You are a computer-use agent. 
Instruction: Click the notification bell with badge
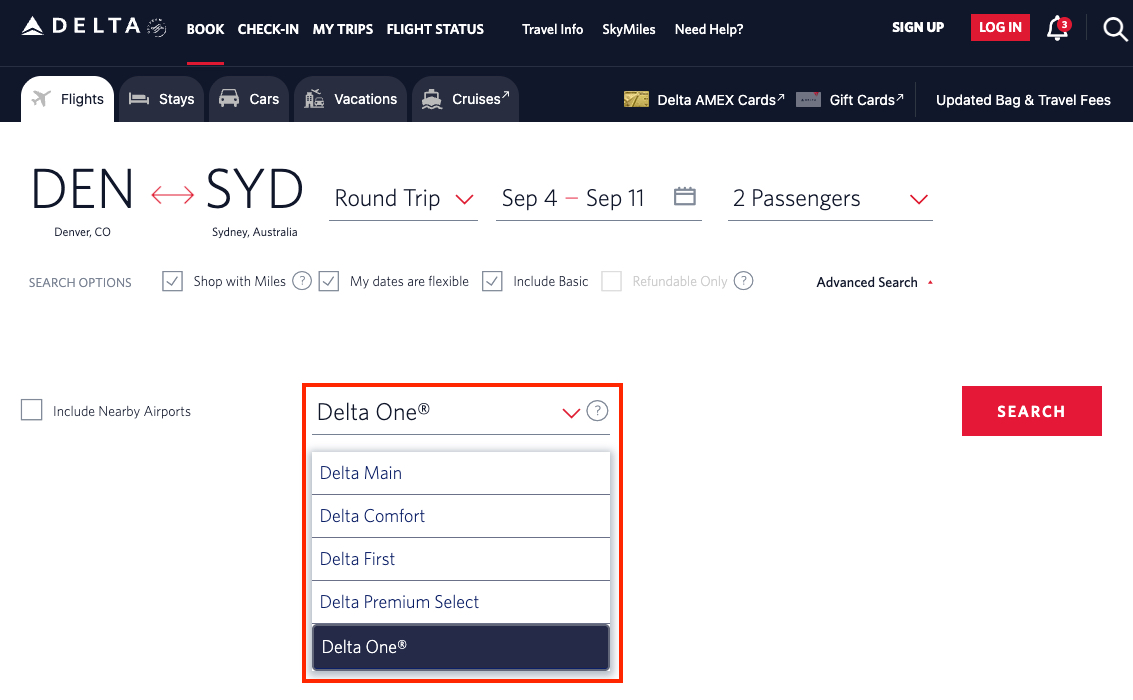(x=1056, y=29)
